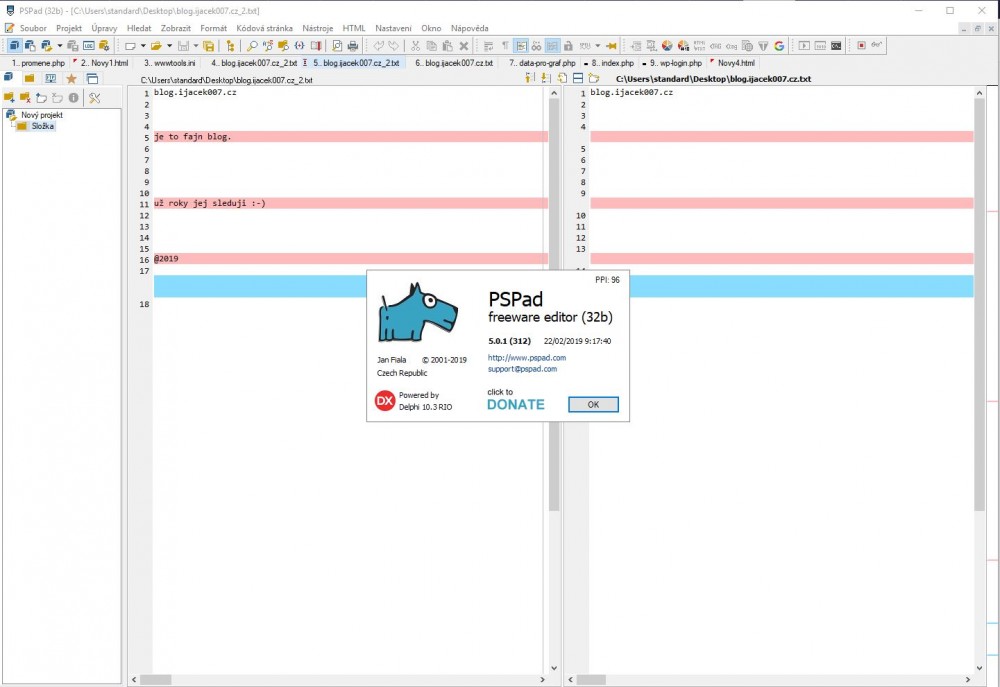
Task: Toggle show special characters pilcrow button
Action: pyautogui.click(x=505, y=46)
